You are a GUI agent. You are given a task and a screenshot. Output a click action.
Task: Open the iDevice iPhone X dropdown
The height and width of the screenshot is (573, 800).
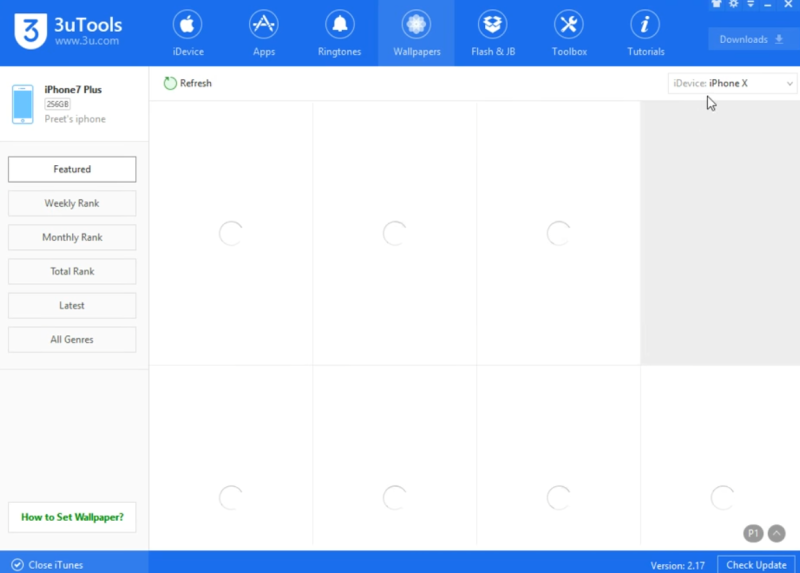click(732, 83)
